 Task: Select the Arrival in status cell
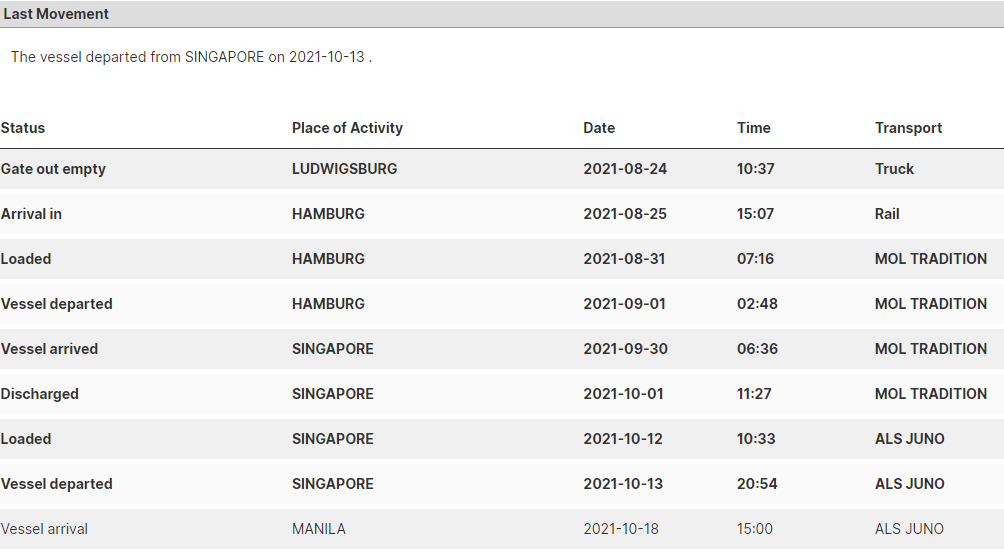(x=31, y=214)
